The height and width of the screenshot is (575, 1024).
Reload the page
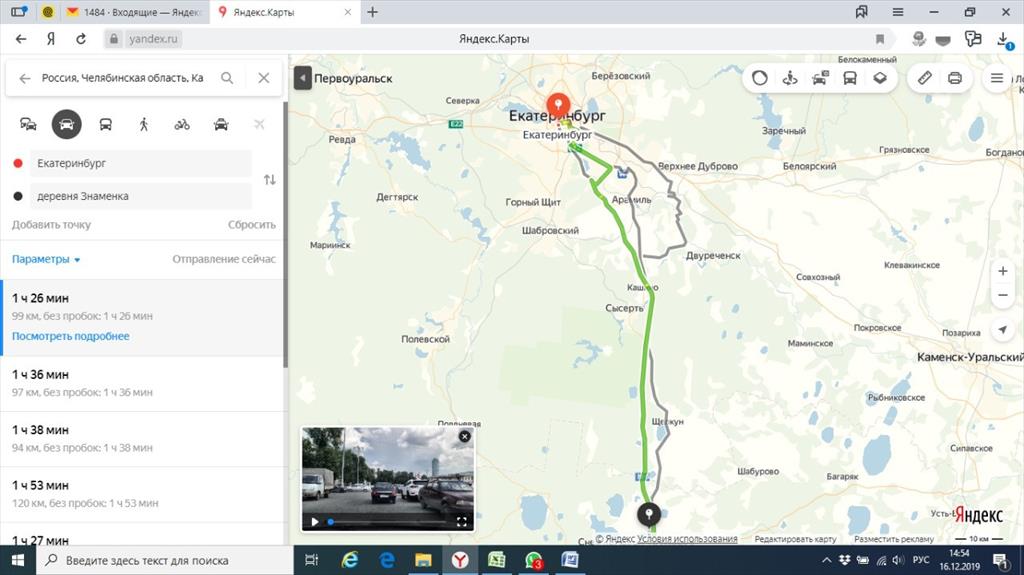pos(81,39)
